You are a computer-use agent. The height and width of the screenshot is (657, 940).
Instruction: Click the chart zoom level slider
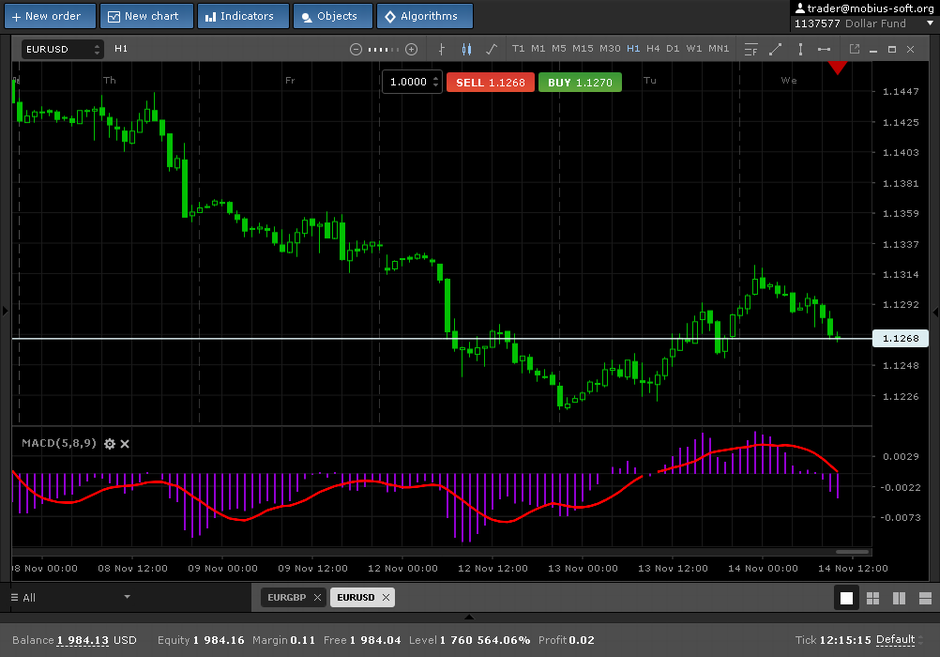pyautogui.click(x=383, y=49)
